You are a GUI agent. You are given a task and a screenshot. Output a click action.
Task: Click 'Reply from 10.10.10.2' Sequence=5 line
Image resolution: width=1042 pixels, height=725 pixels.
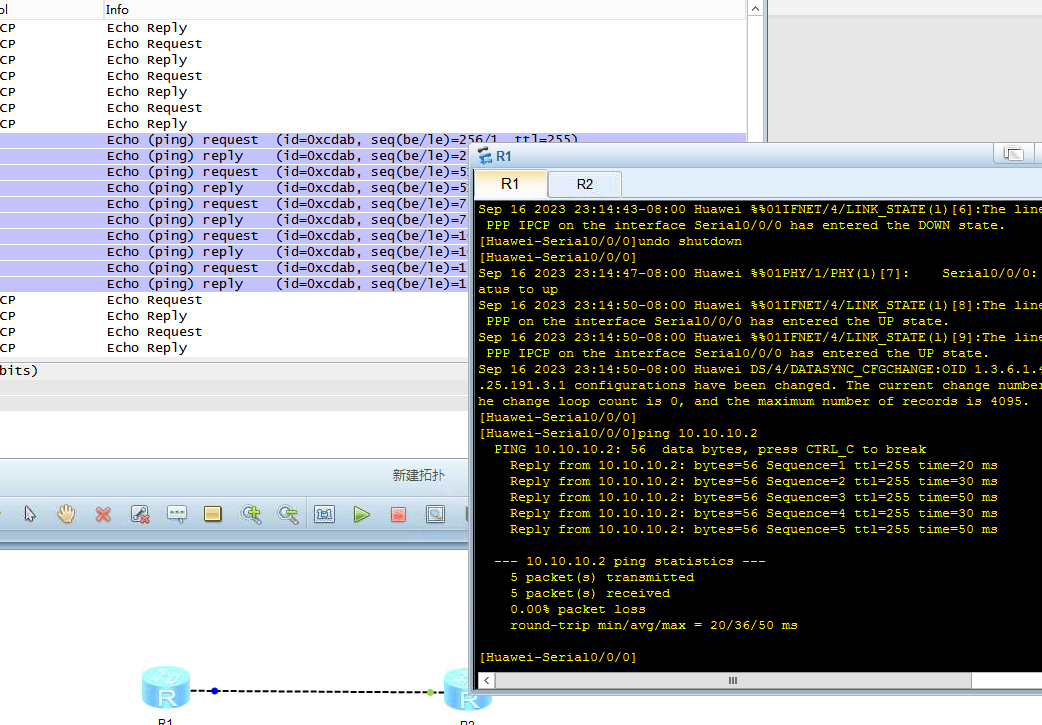754,529
